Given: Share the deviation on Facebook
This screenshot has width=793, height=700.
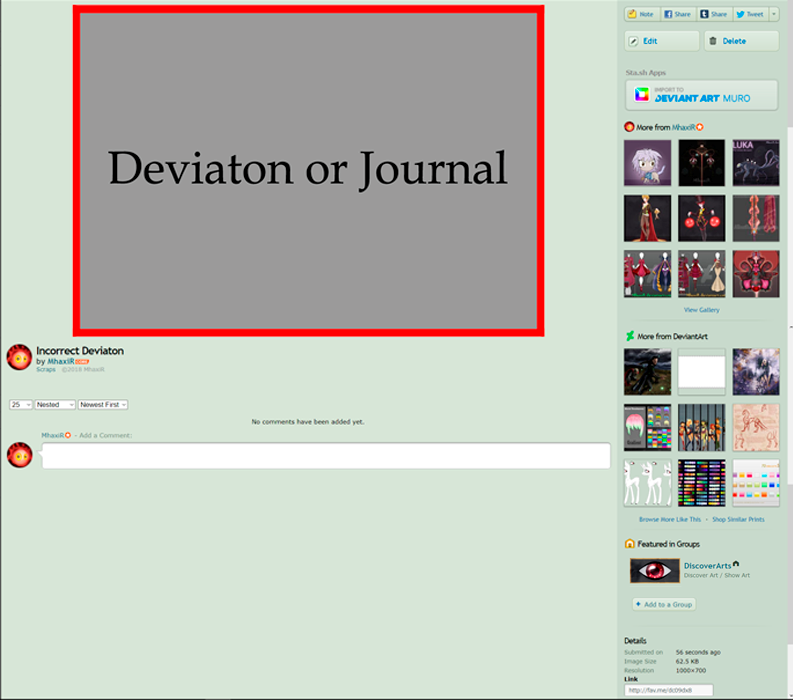Looking at the screenshot, I should (x=678, y=14).
